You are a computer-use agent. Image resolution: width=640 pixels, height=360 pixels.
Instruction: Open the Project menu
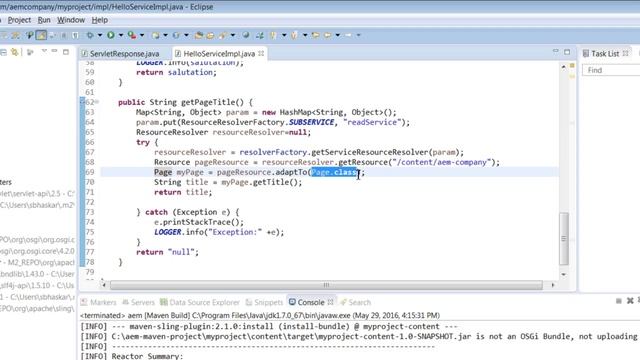19,20
